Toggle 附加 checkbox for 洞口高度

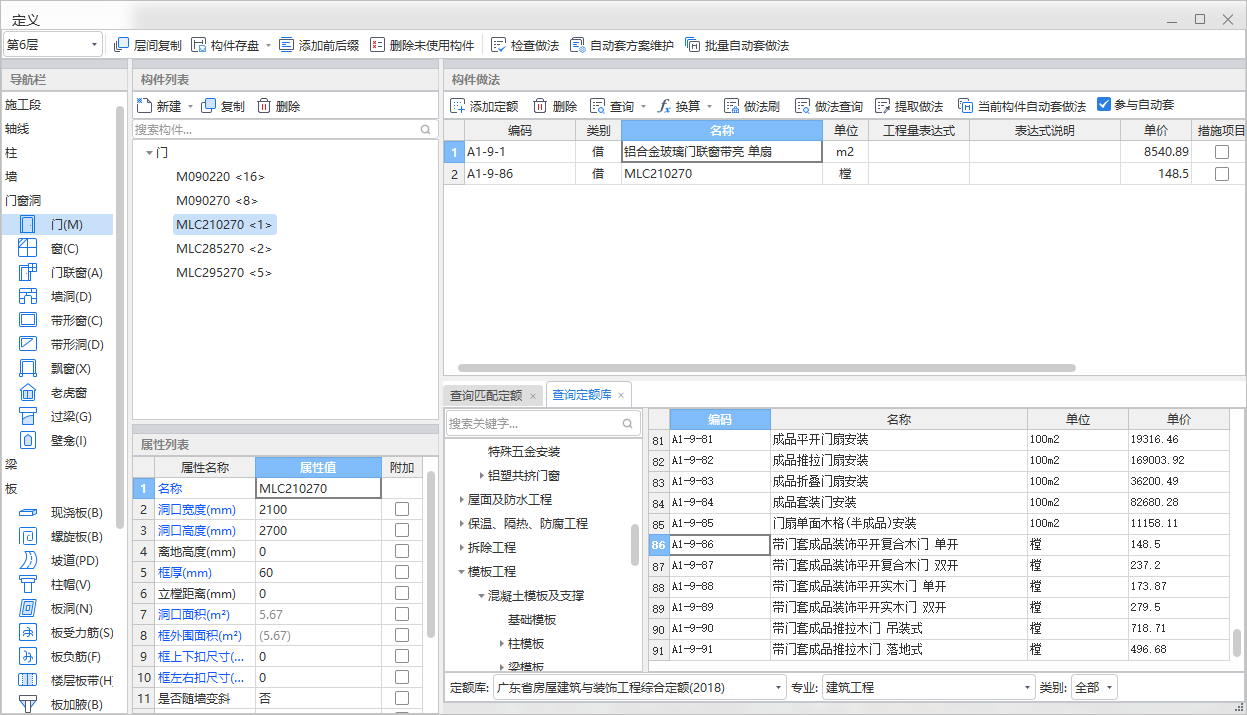(402, 531)
